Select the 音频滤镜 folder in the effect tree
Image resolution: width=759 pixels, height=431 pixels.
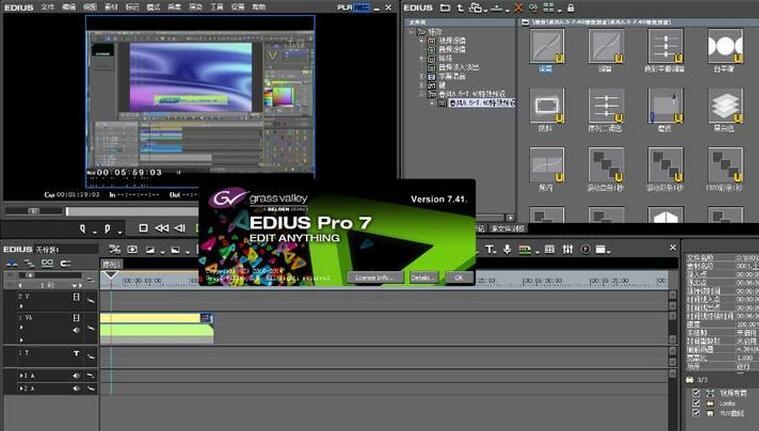[x=452, y=50]
